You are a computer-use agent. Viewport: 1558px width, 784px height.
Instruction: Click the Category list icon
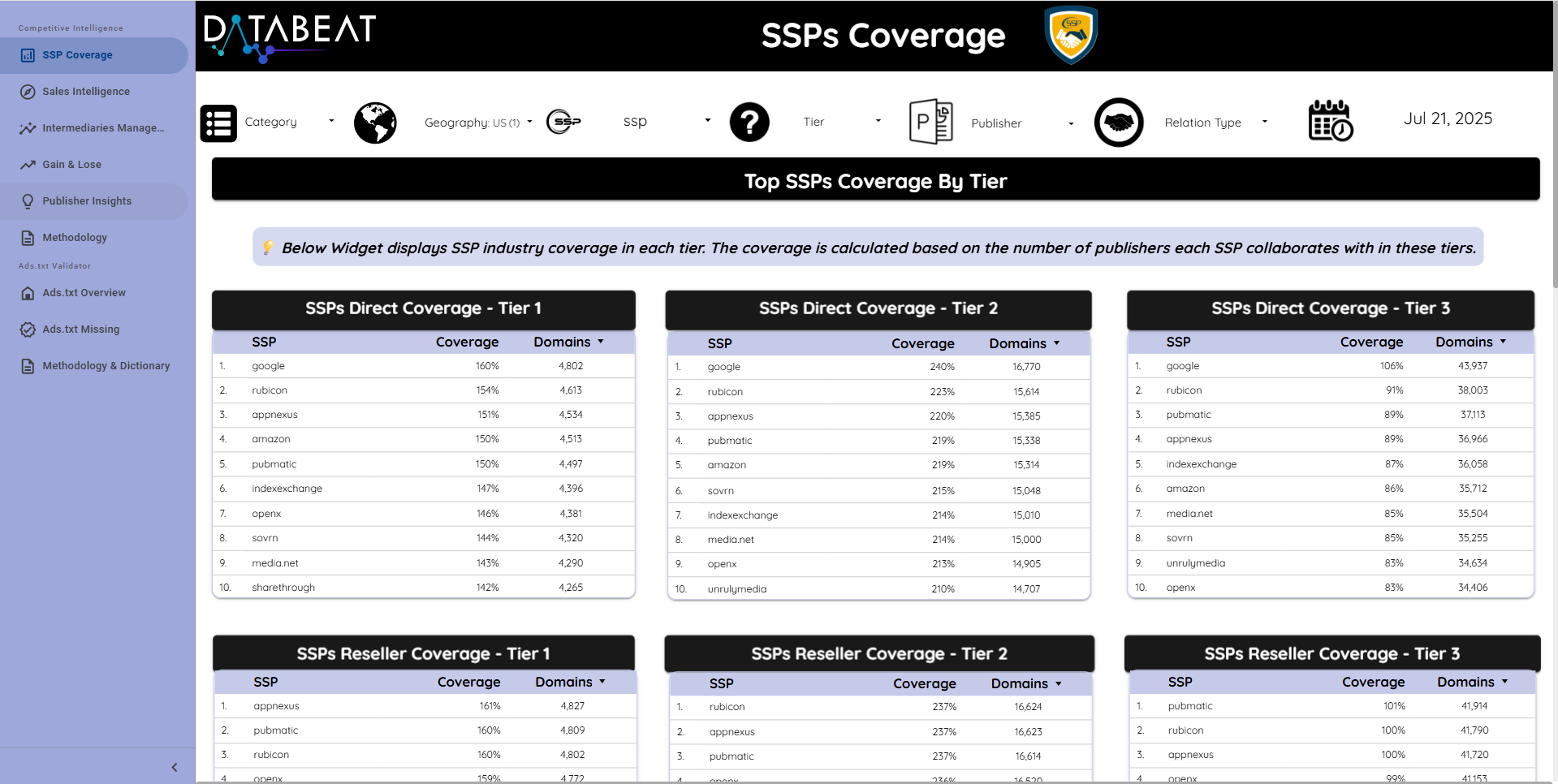click(218, 123)
